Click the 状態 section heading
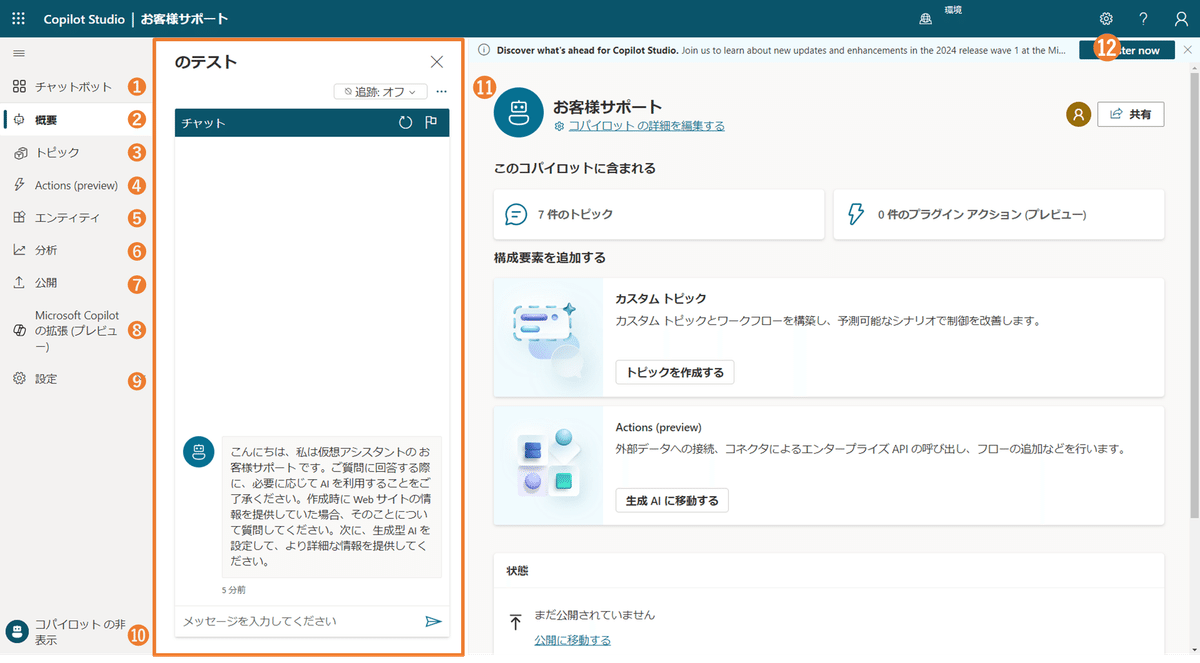The height and width of the screenshot is (663, 1200). tap(518, 571)
